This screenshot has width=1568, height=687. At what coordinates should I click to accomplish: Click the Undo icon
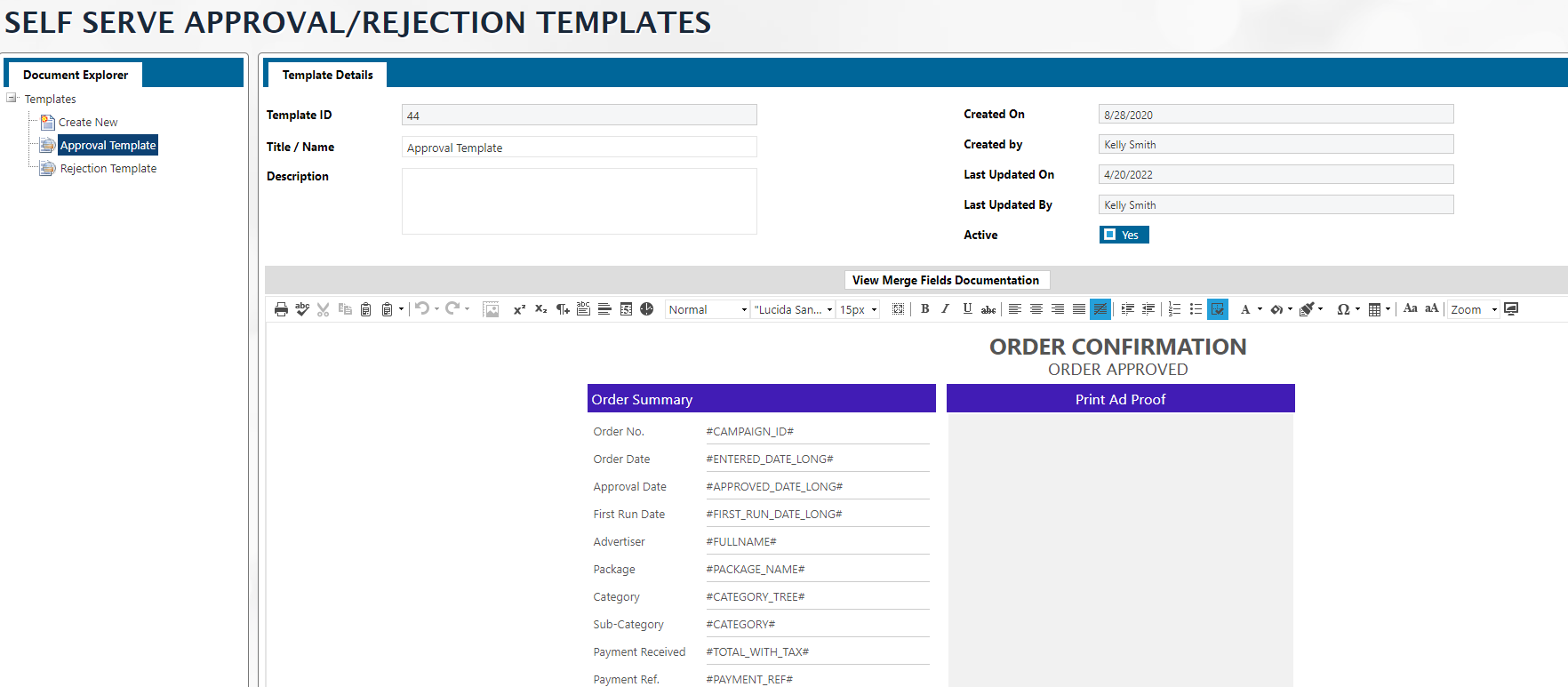(x=422, y=308)
